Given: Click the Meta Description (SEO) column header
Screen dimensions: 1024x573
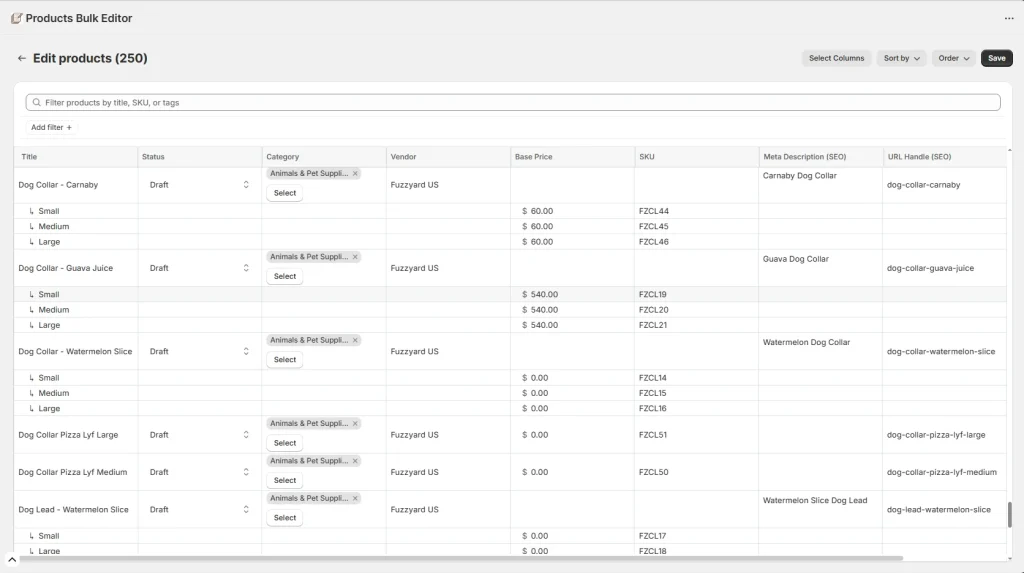Looking at the screenshot, I should pyautogui.click(x=821, y=157).
